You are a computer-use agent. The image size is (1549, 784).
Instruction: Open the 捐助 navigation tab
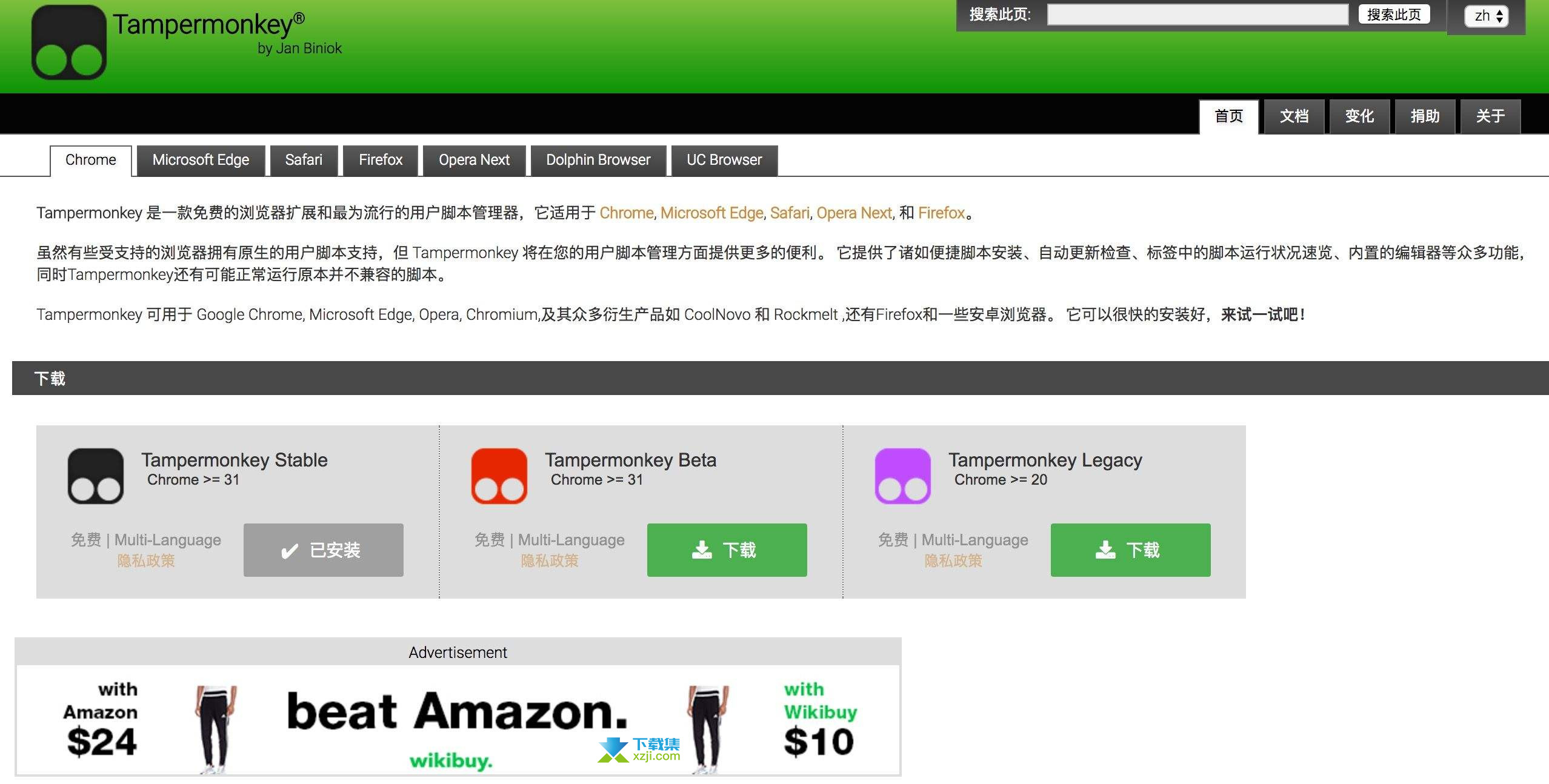click(x=1425, y=116)
